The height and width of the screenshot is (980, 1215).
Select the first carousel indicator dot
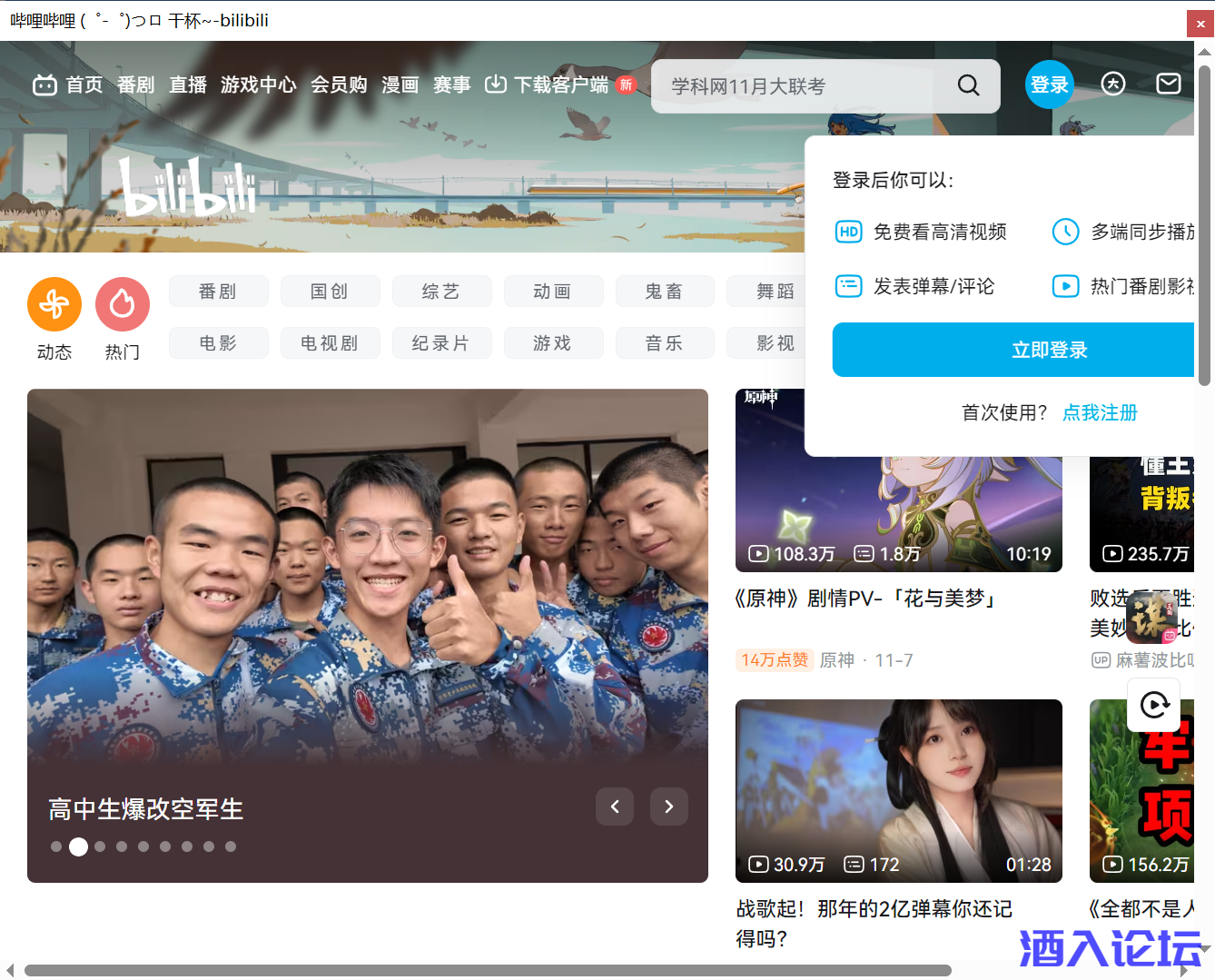[x=56, y=846]
